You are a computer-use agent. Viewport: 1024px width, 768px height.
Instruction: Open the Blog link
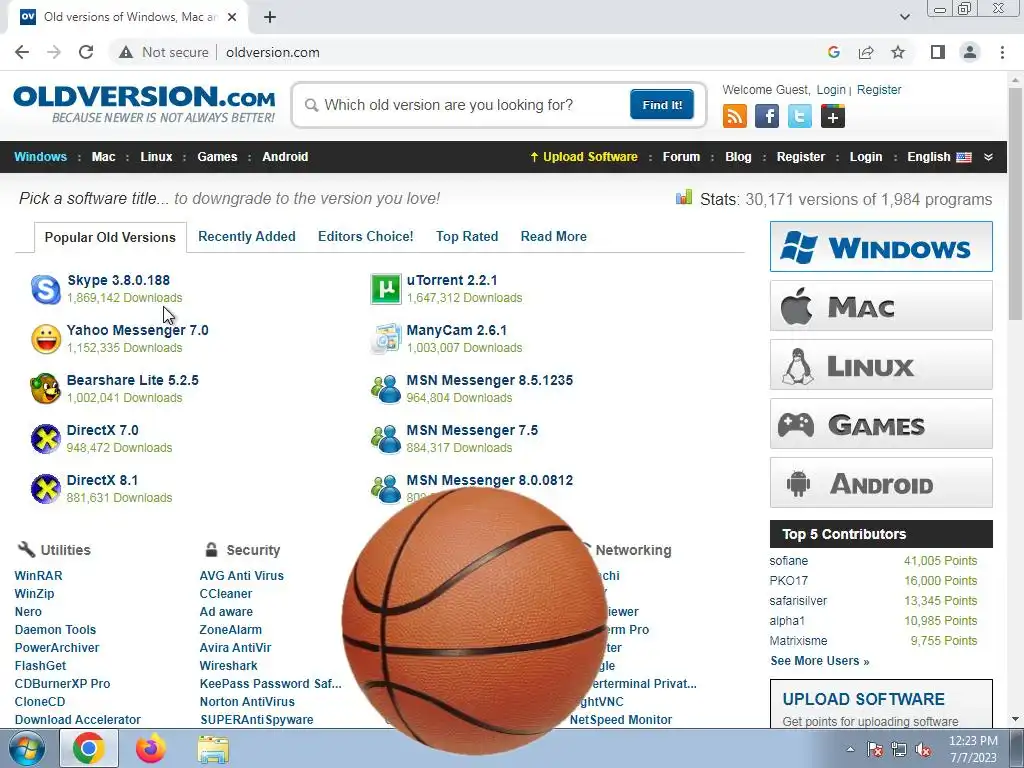738,157
